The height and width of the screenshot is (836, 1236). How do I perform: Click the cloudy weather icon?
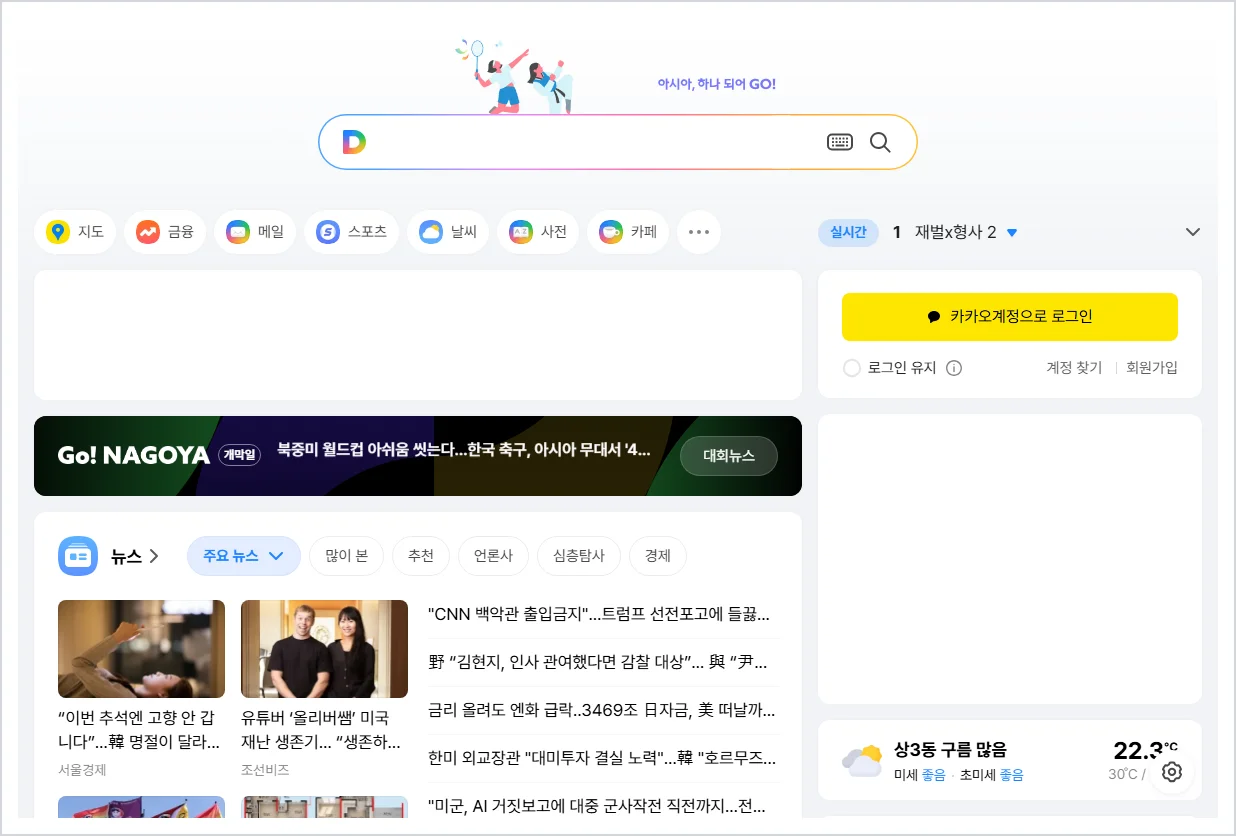tap(862, 761)
